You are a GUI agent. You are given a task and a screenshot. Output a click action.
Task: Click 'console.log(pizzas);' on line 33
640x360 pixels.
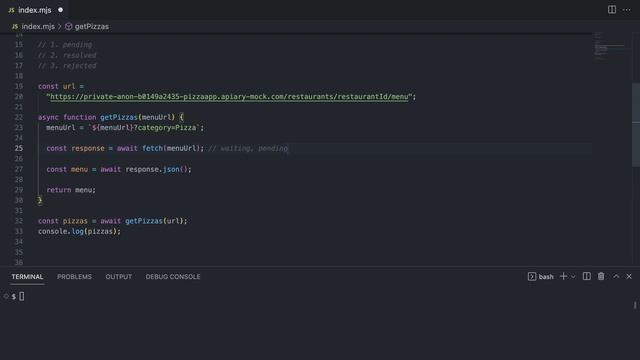coord(80,231)
